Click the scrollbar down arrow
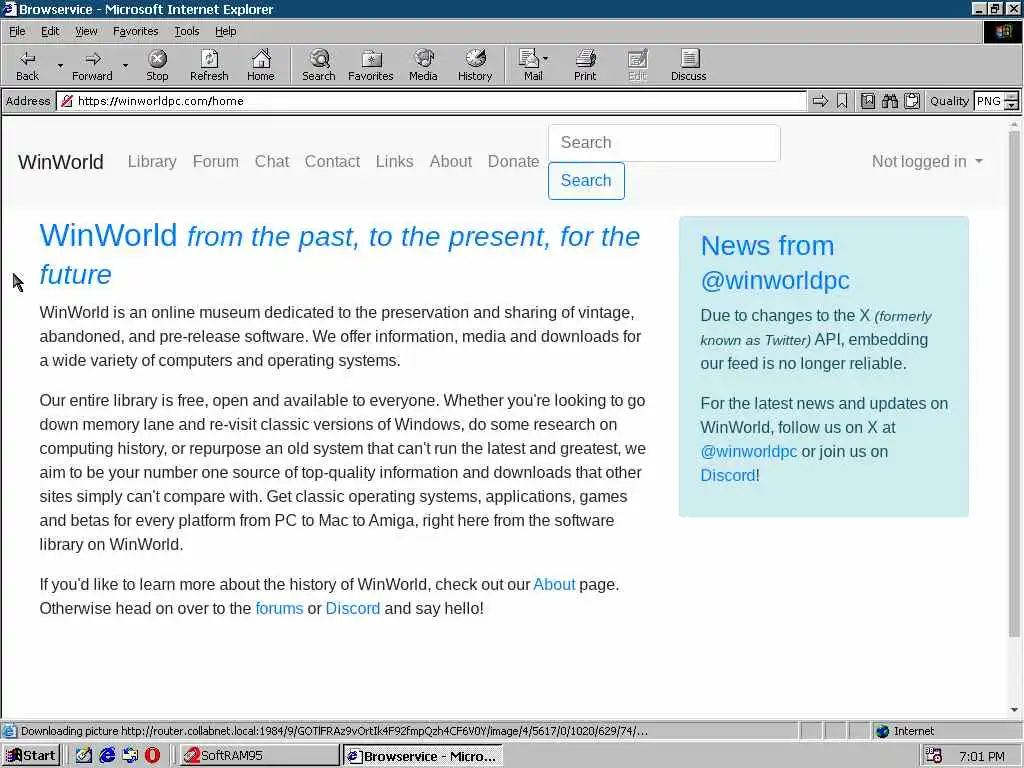The height and width of the screenshot is (768, 1024). click(x=1014, y=710)
